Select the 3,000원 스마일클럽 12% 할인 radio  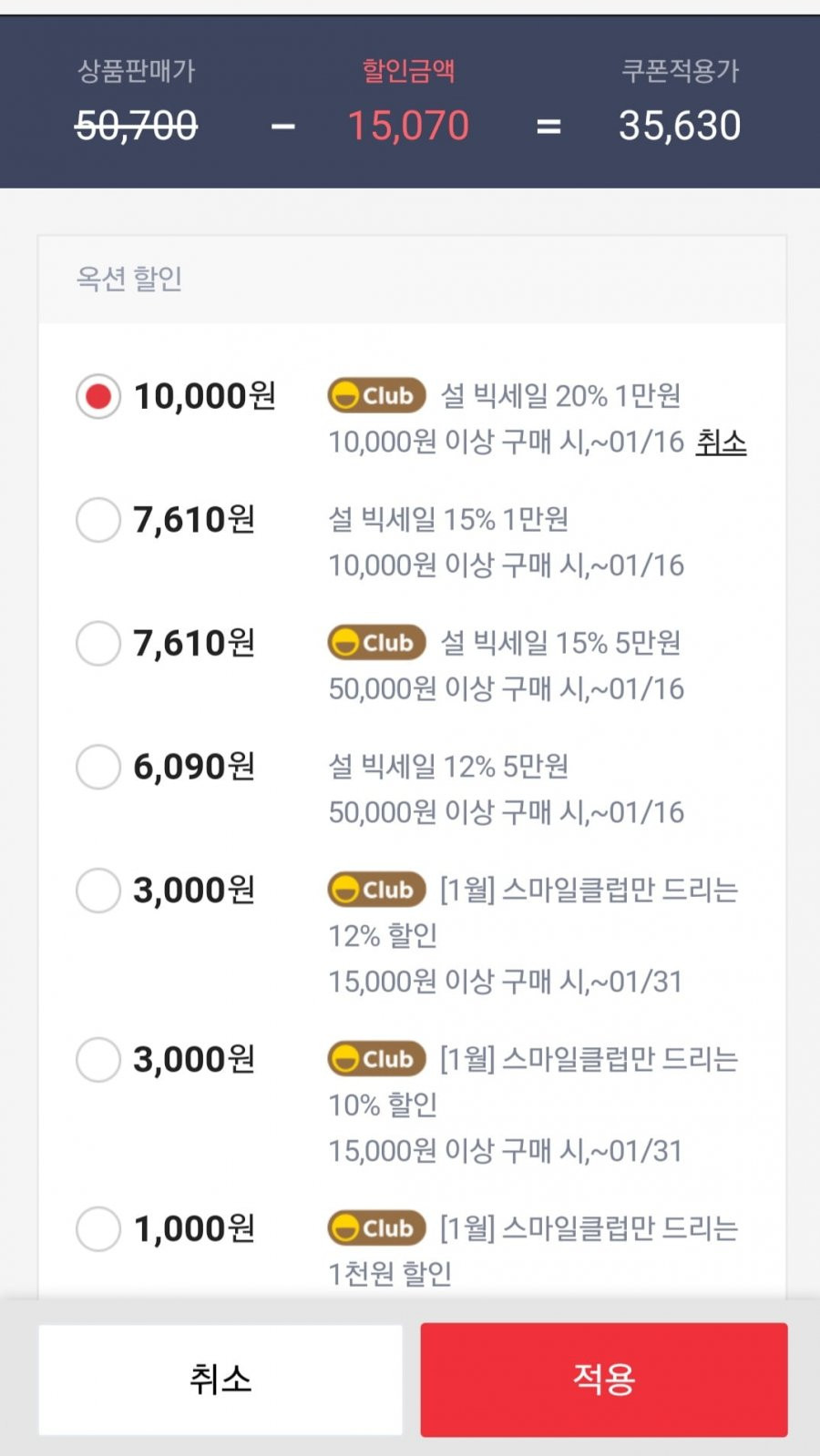click(x=98, y=891)
